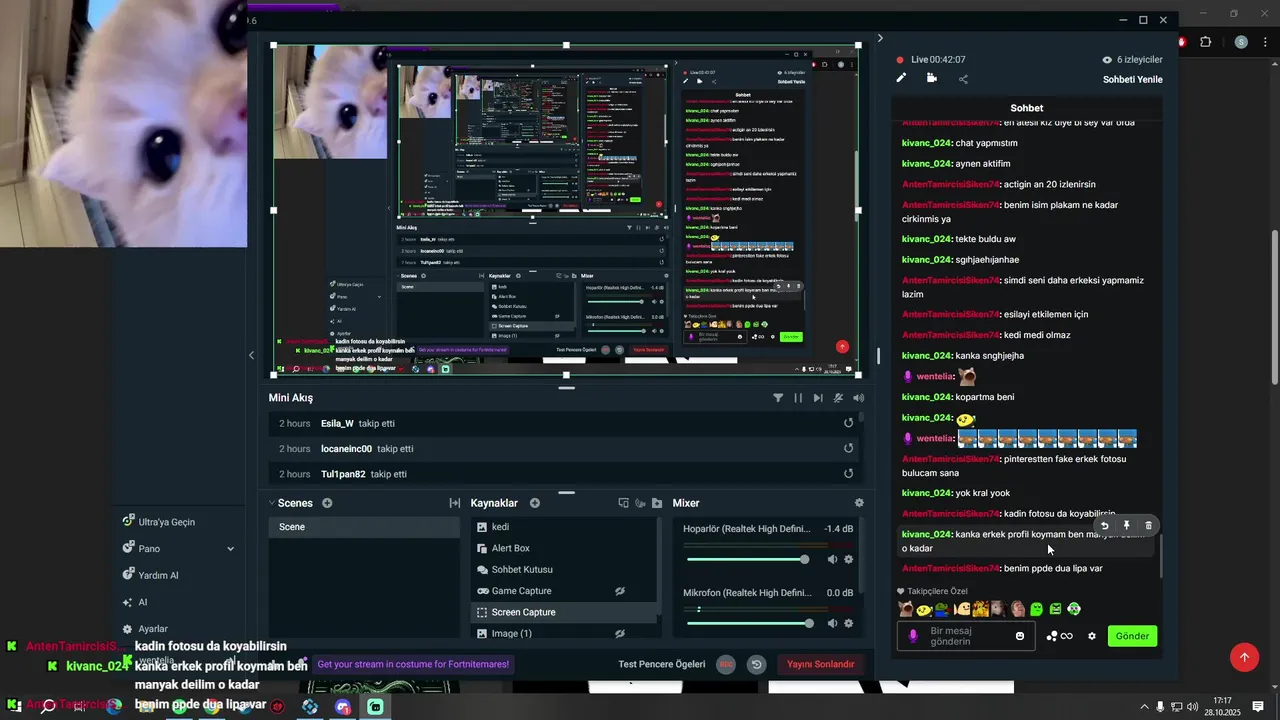Edit stream info with pencil icon
Viewport: 1280px width, 720px height.
pos(901,78)
